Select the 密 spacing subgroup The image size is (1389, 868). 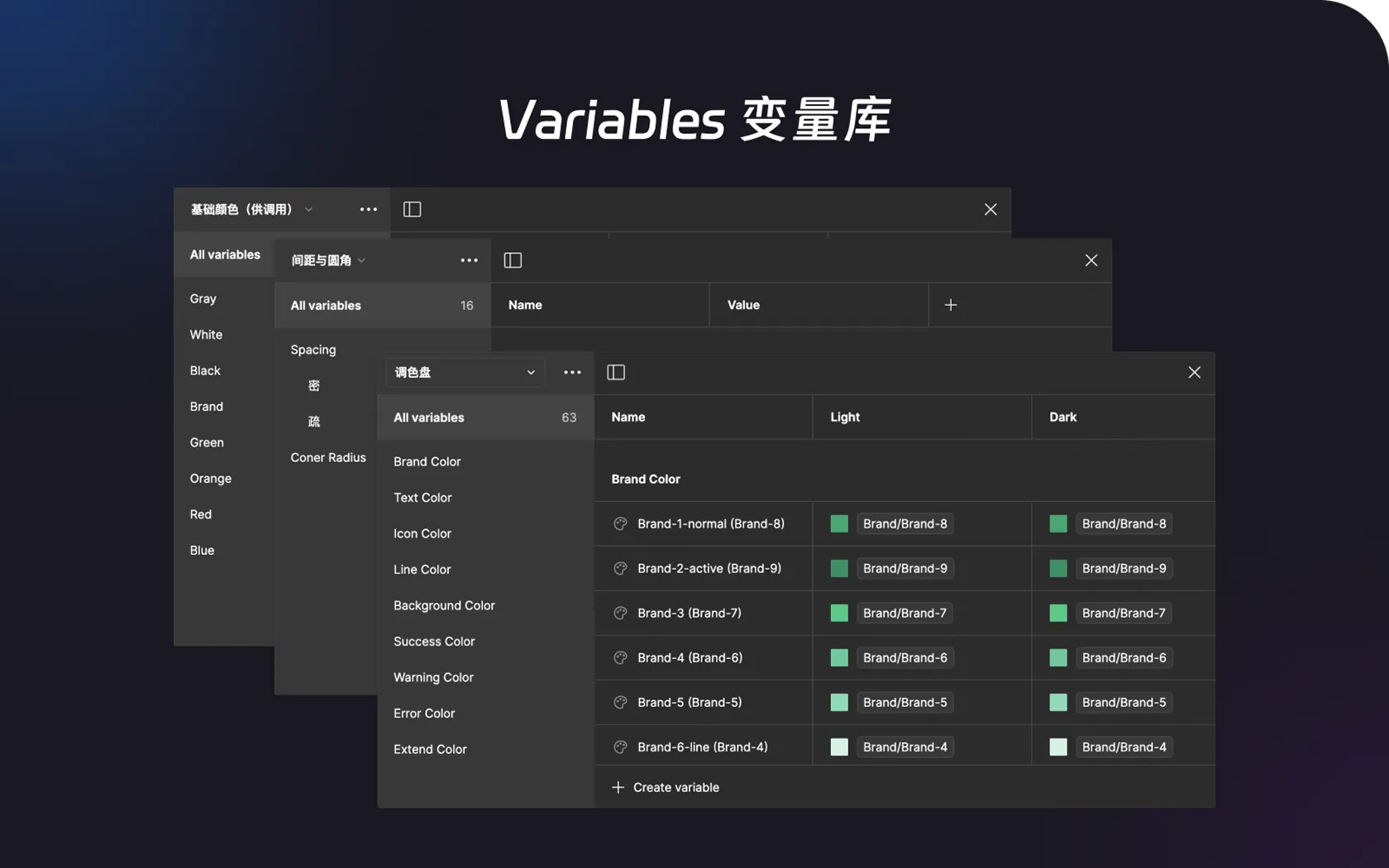(x=314, y=385)
